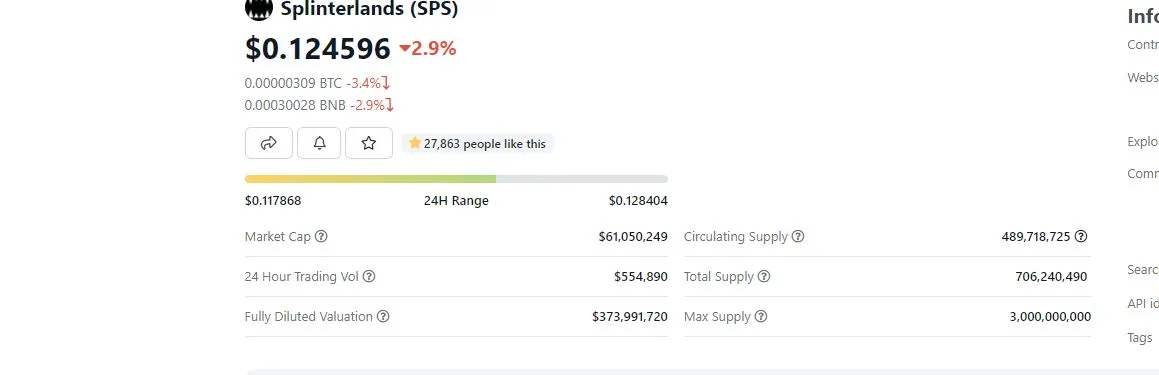Click the share arrow button

[269, 143]
